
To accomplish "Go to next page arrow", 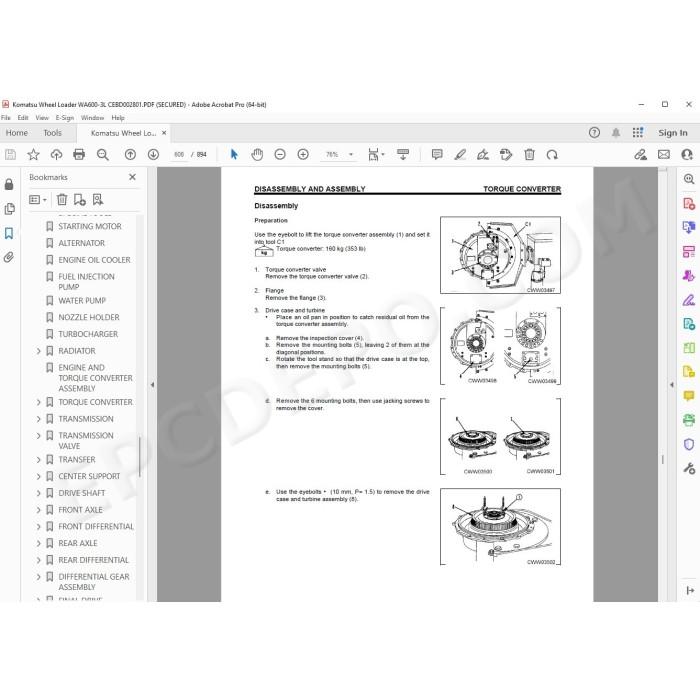I will pyautogui.click(x=153, y=154).
